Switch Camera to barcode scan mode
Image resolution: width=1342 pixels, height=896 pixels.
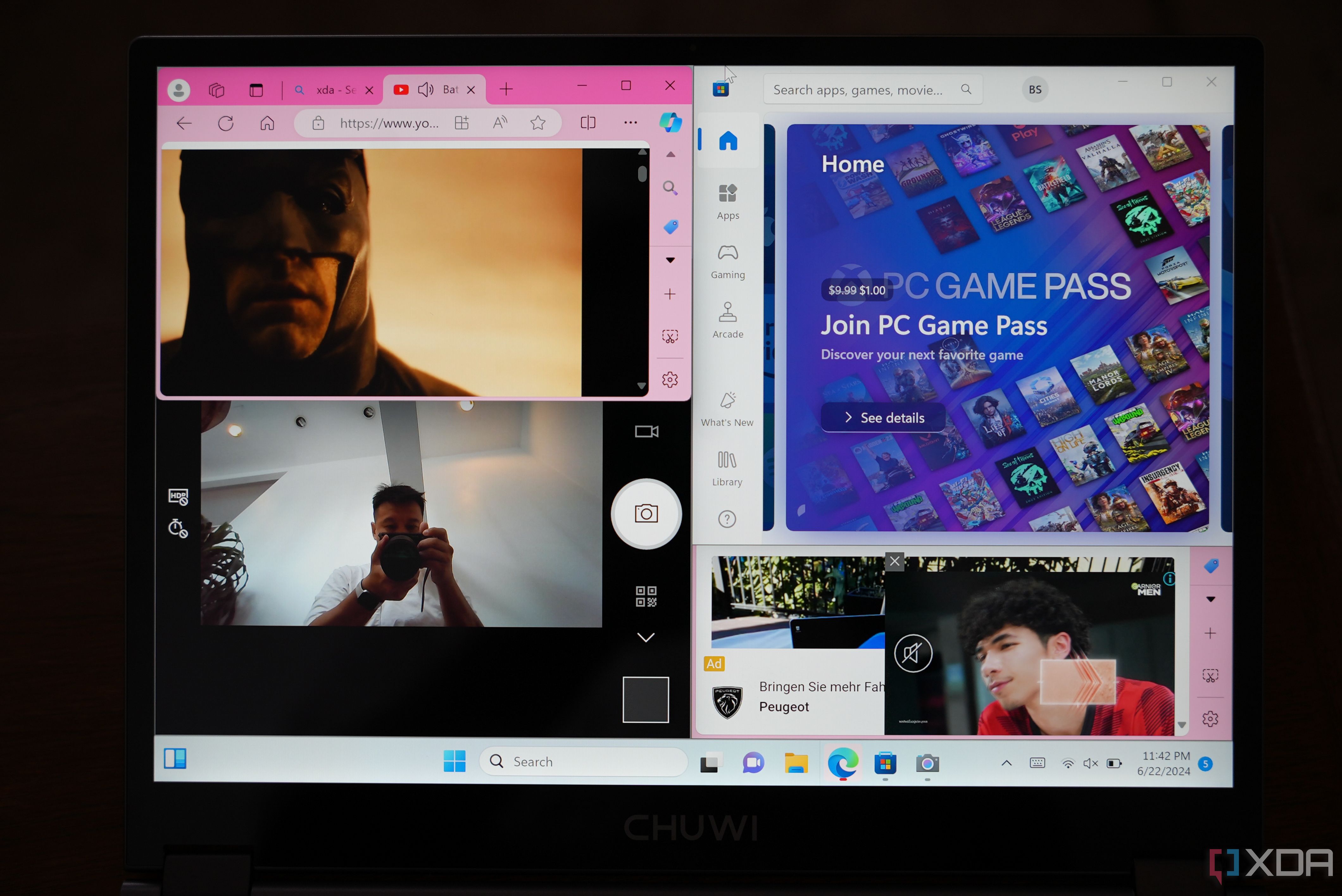pos(646,596)
